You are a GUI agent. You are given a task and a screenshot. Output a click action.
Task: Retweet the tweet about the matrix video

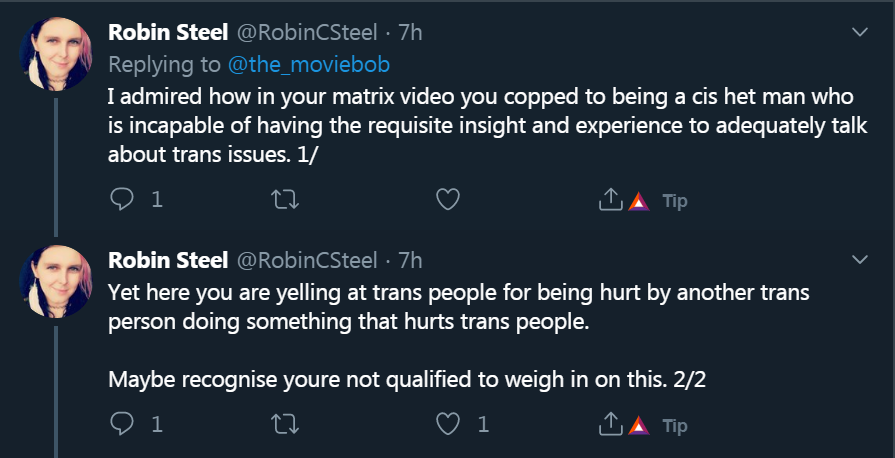(x=284, y=200)
